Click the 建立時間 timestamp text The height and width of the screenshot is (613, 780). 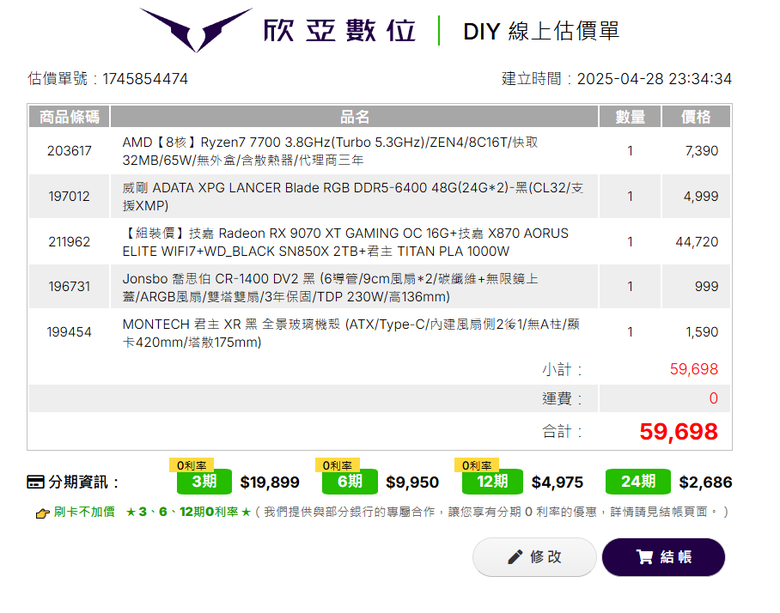coord(616,79)
